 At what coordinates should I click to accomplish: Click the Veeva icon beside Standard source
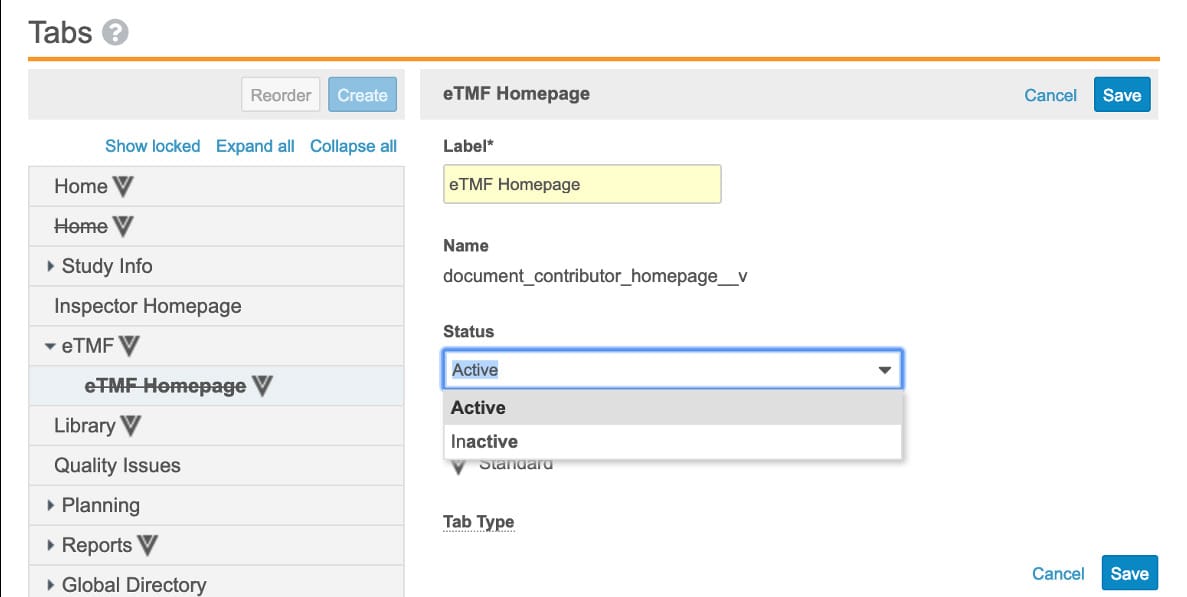tap(458, 465)
